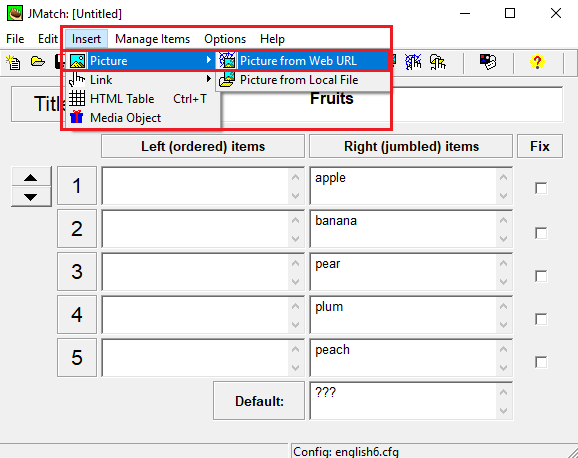
Task: Click the Default text field containing ???
Action: pyautogui.click(x=411, y=401)
